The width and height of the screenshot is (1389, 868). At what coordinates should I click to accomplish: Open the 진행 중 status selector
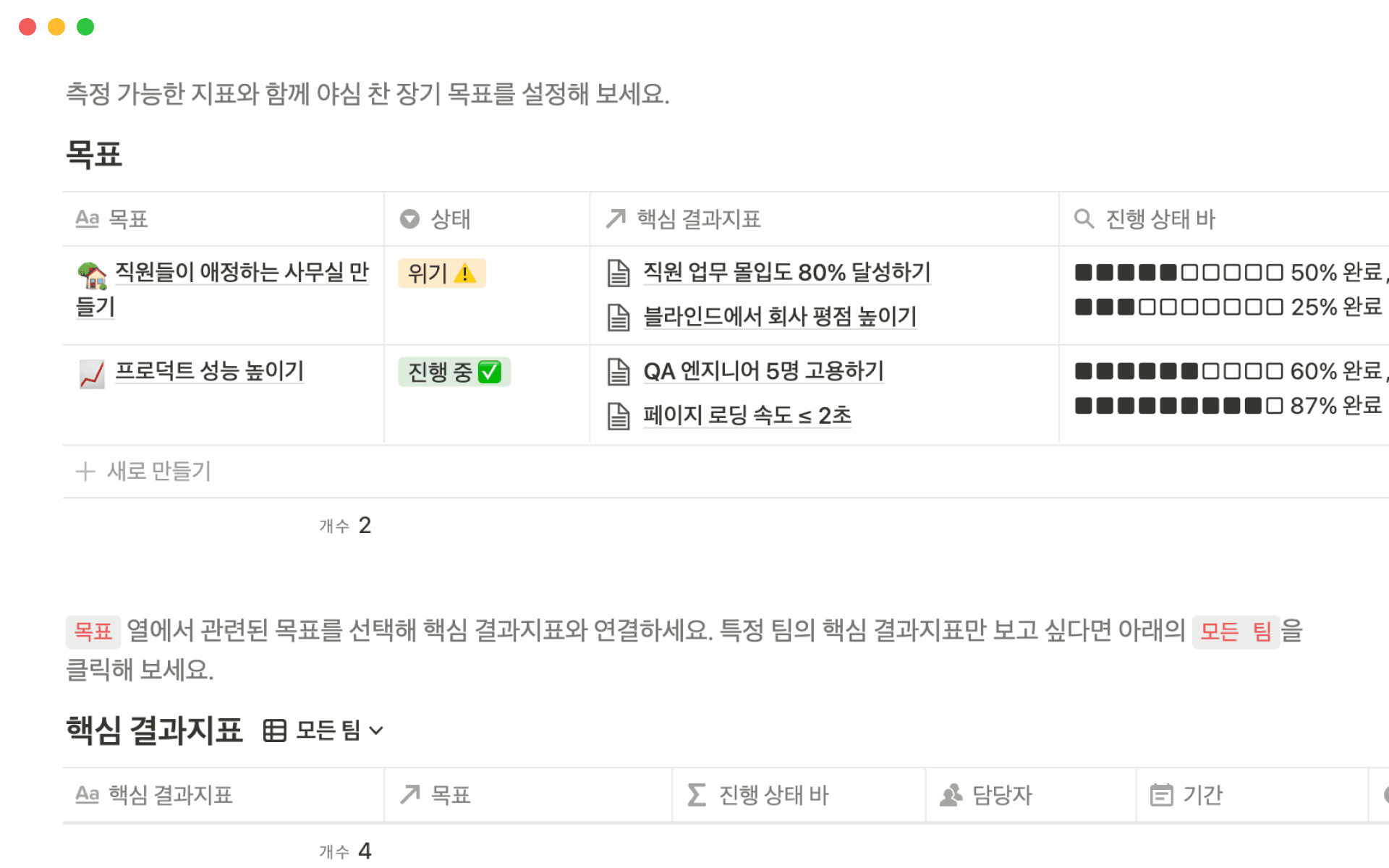454,373
